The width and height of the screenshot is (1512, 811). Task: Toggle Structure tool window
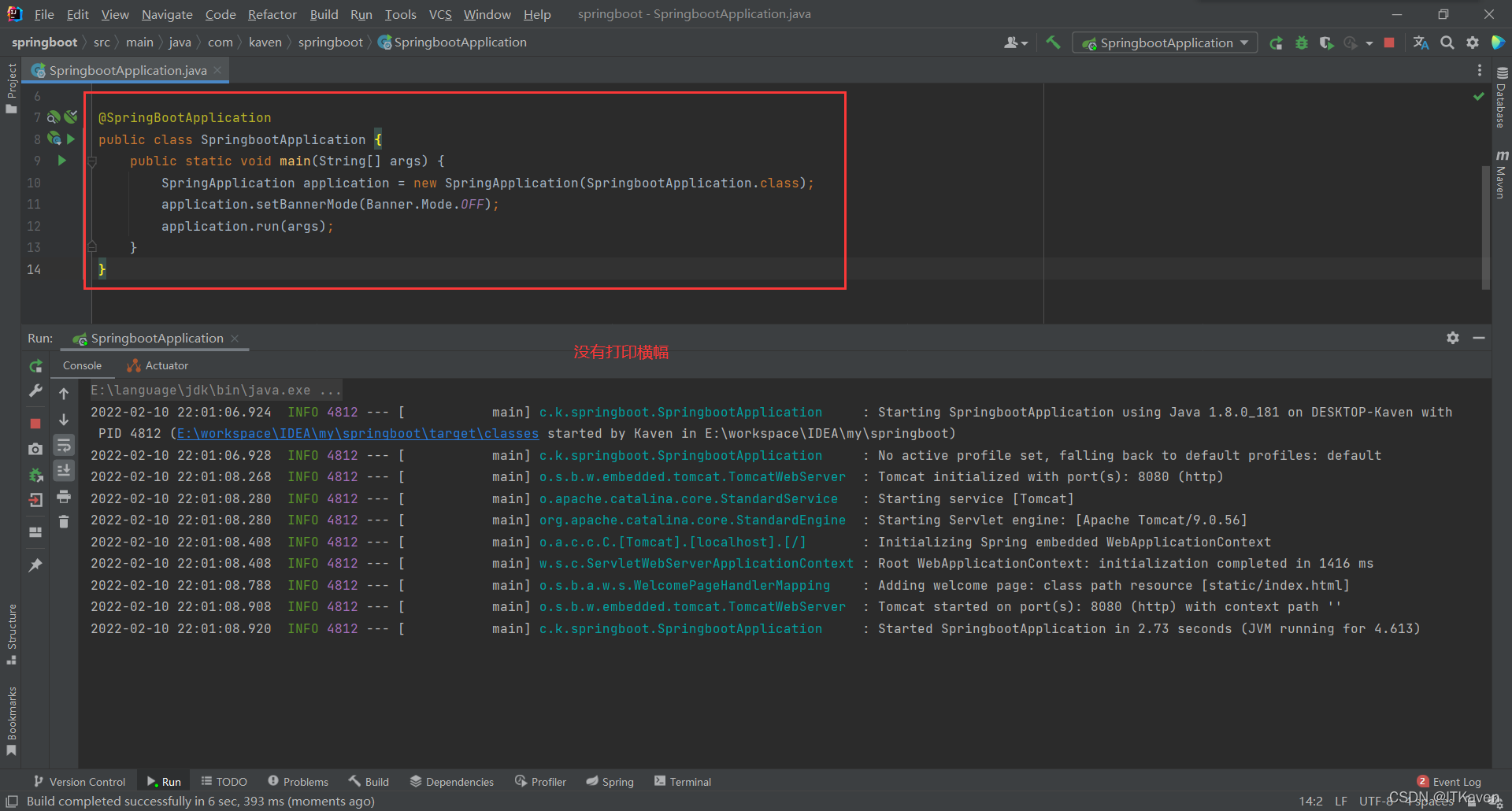(11, 634)
